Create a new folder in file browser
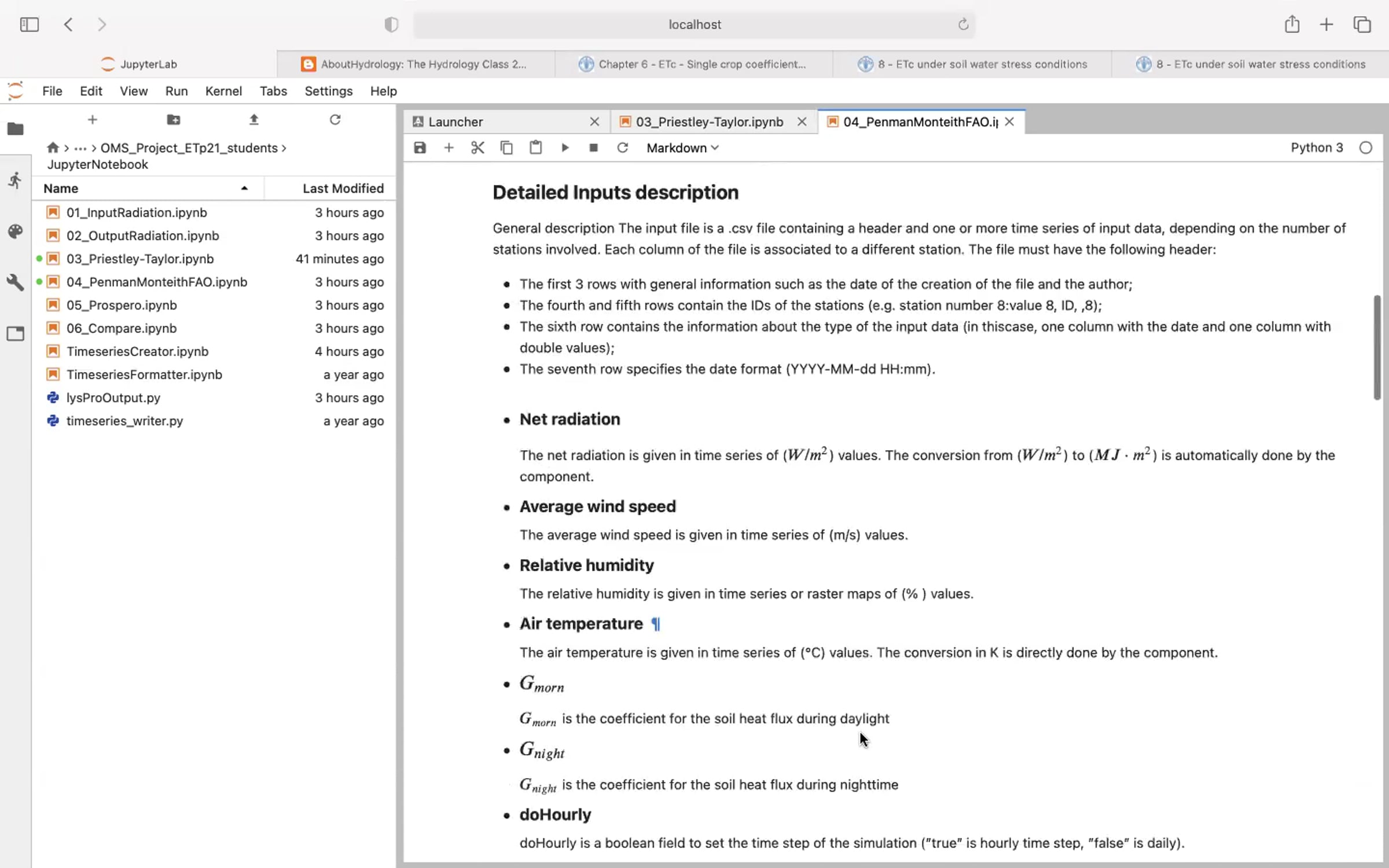Viewport: 1389px width, 868px height. click(173, 120)
